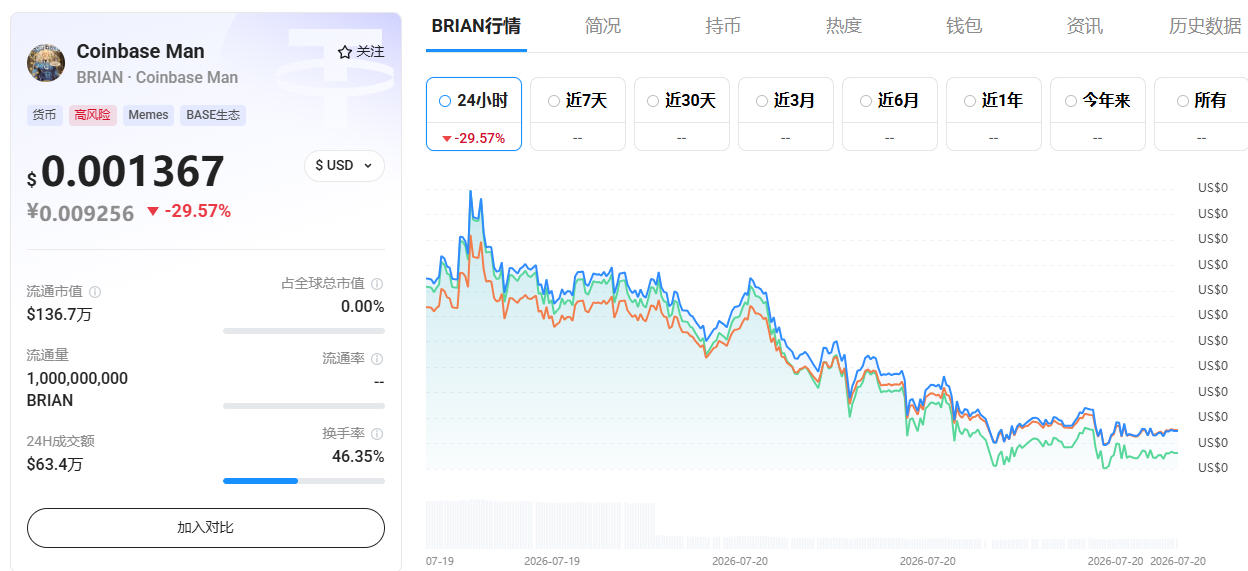The height and width of the screenshot is (571, 1248).
Task: Click the BASE生态 tag
Action: [213, 115]
